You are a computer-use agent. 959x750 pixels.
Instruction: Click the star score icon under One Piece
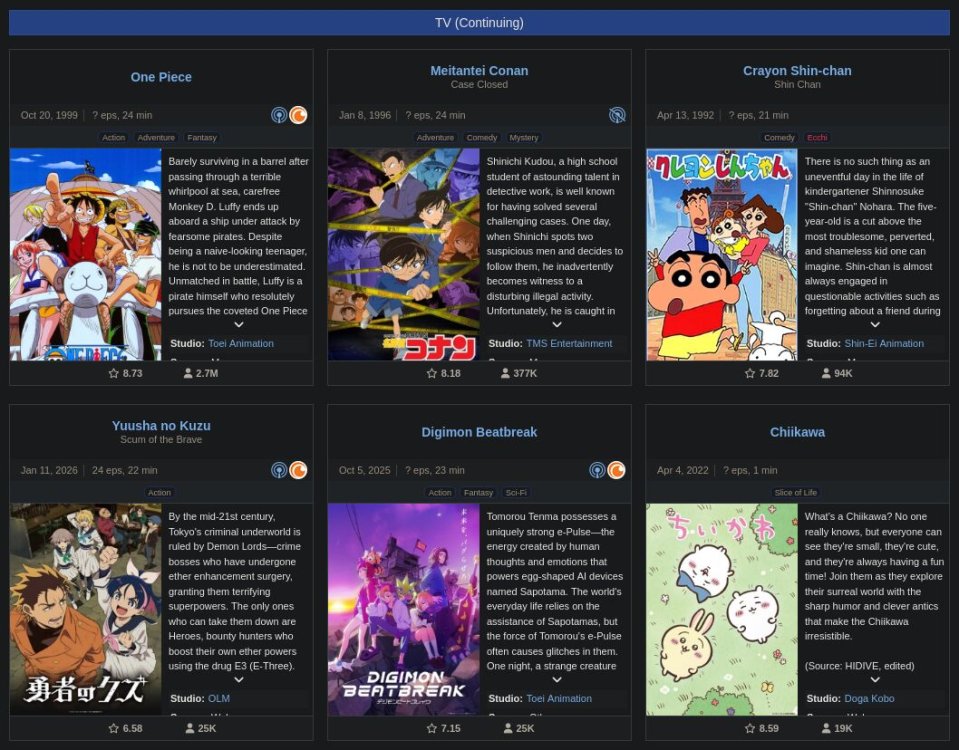click(x=113, y=373)
